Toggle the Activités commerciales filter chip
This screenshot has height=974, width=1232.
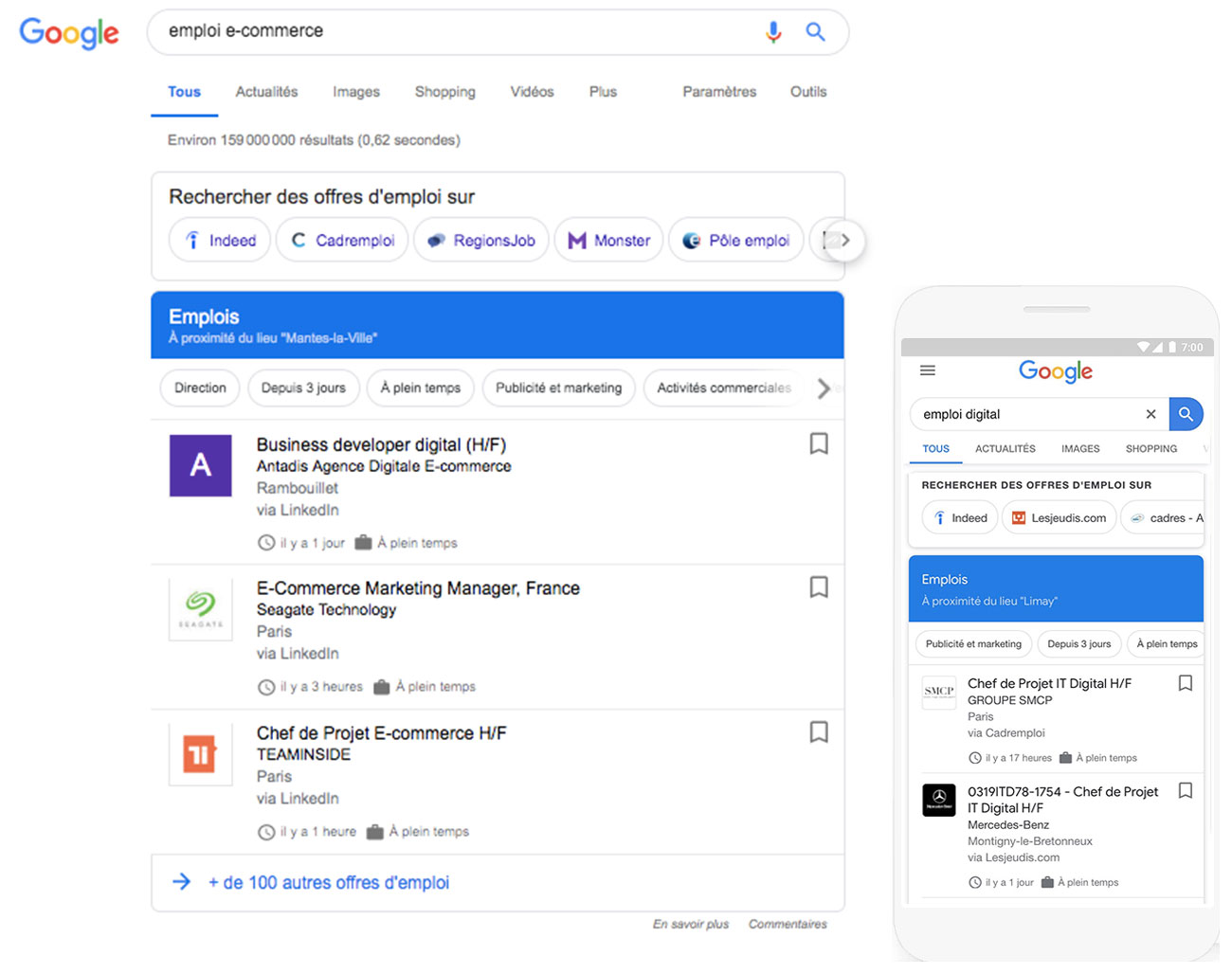pyautogui.click(x=723, y=388)
